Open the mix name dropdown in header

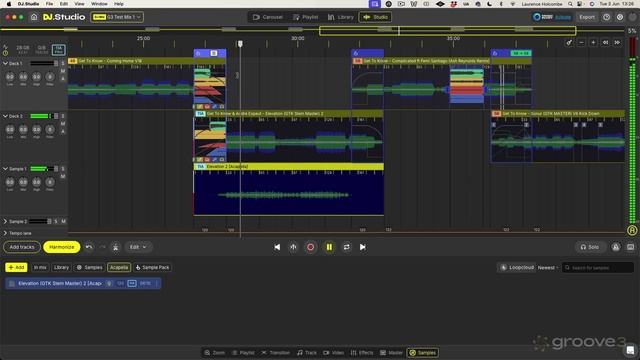117,17
